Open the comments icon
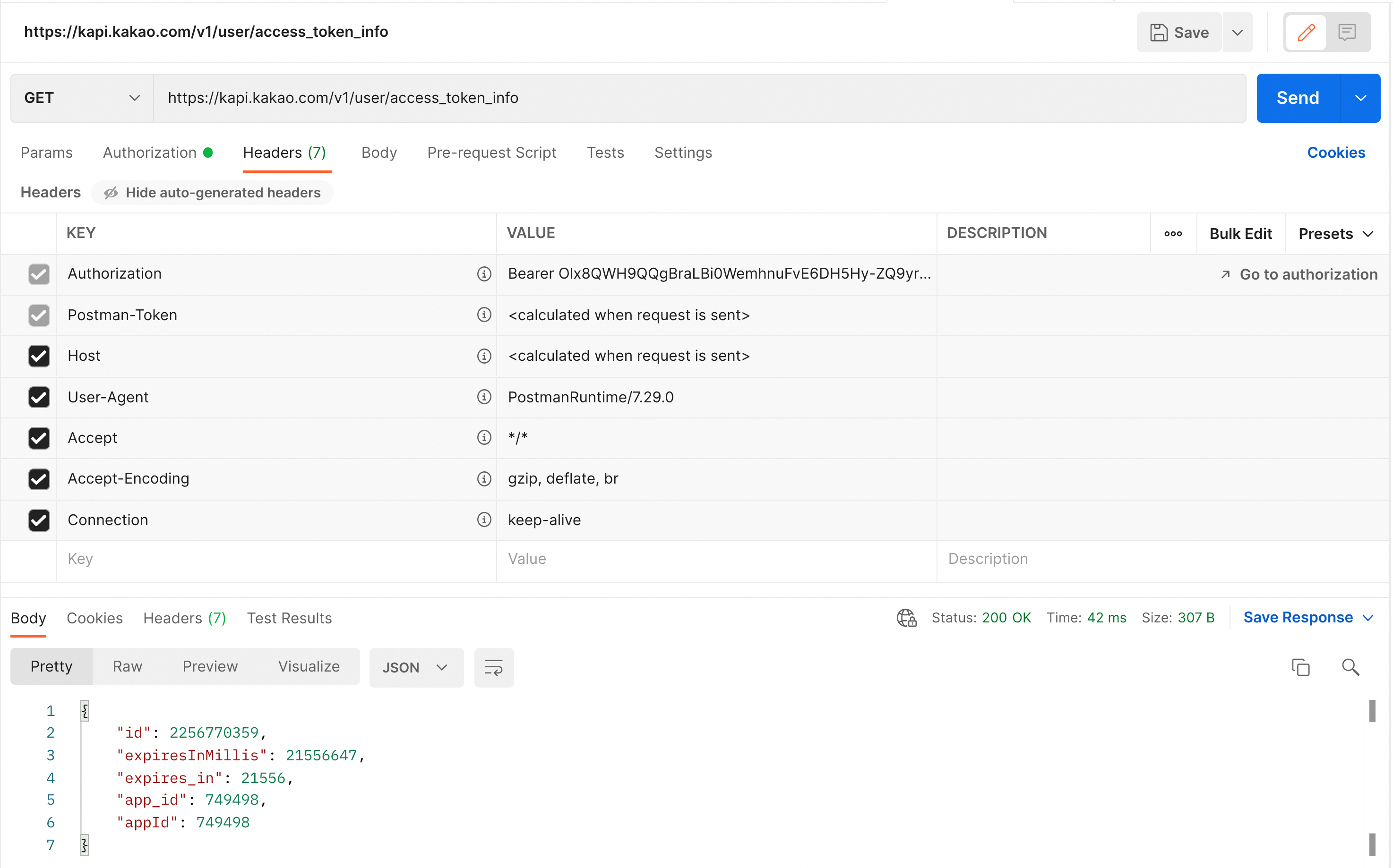The height and width of the screenshot is (868, 1393). [x=1347, y=32]
